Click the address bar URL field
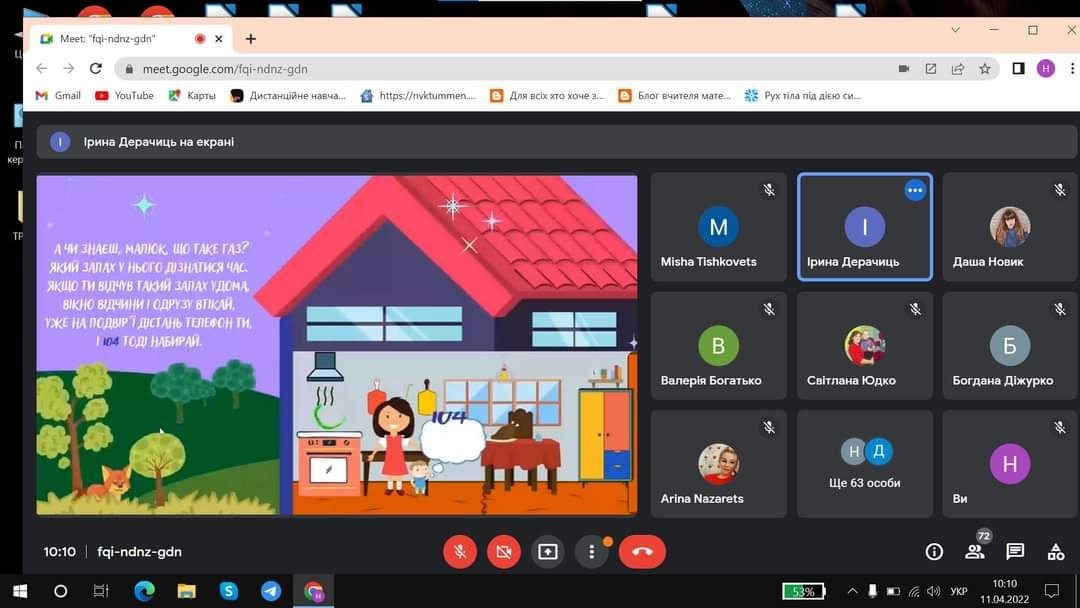Screen dimensions: 1080x608 500,69
